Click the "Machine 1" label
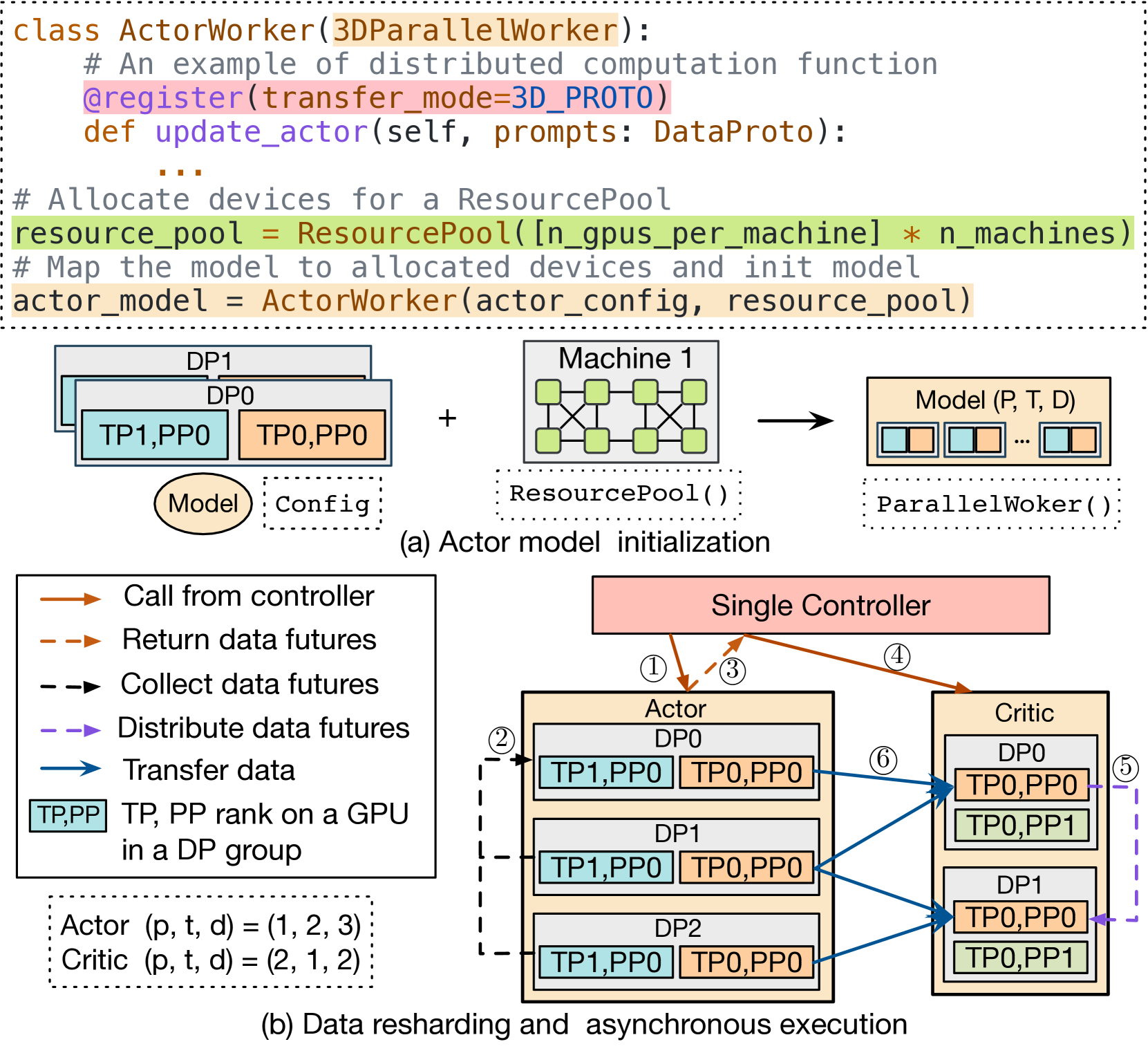The height and width of the screenshot is (1053, 1148). (625, 358)
